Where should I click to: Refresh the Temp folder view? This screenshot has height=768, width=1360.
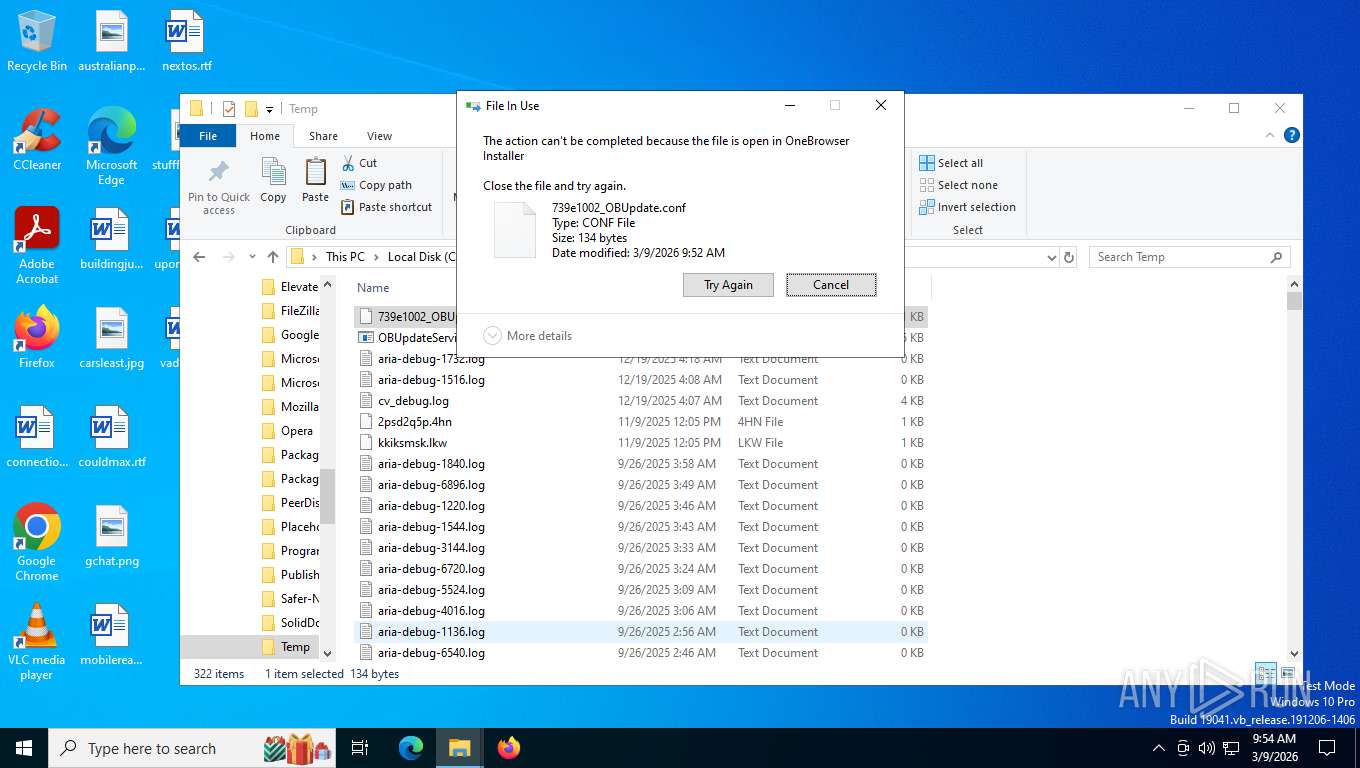coord(1069,257)
